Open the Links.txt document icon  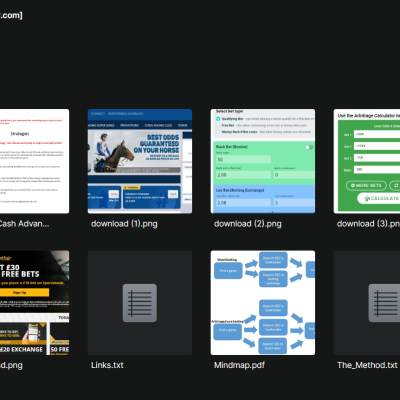pyautogui.click(x=140, y=303)
